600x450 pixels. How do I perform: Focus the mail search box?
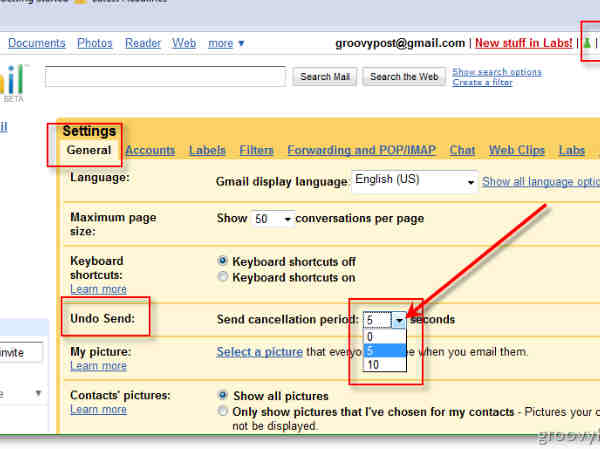click(x=165, y=77)
